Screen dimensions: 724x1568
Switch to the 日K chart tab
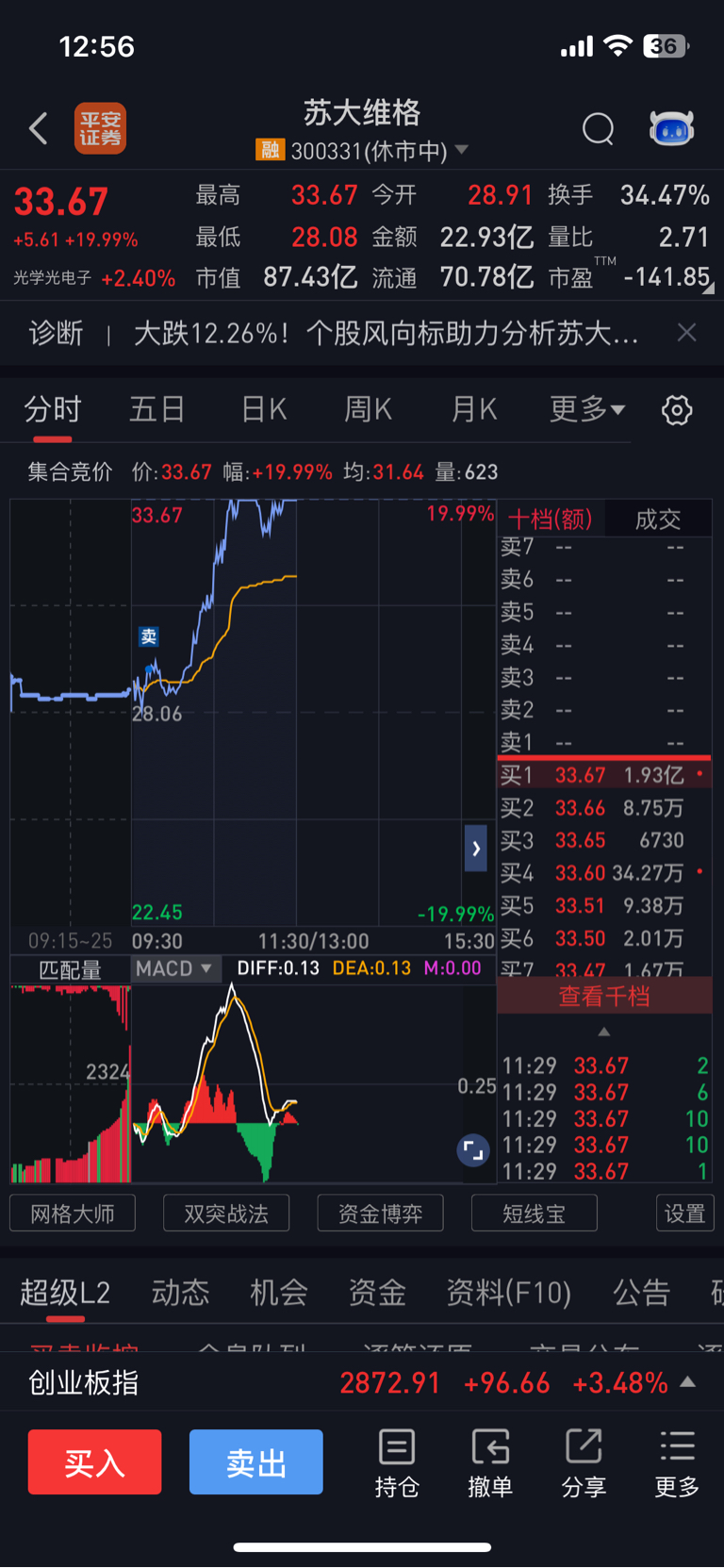[x=264, y=410]
